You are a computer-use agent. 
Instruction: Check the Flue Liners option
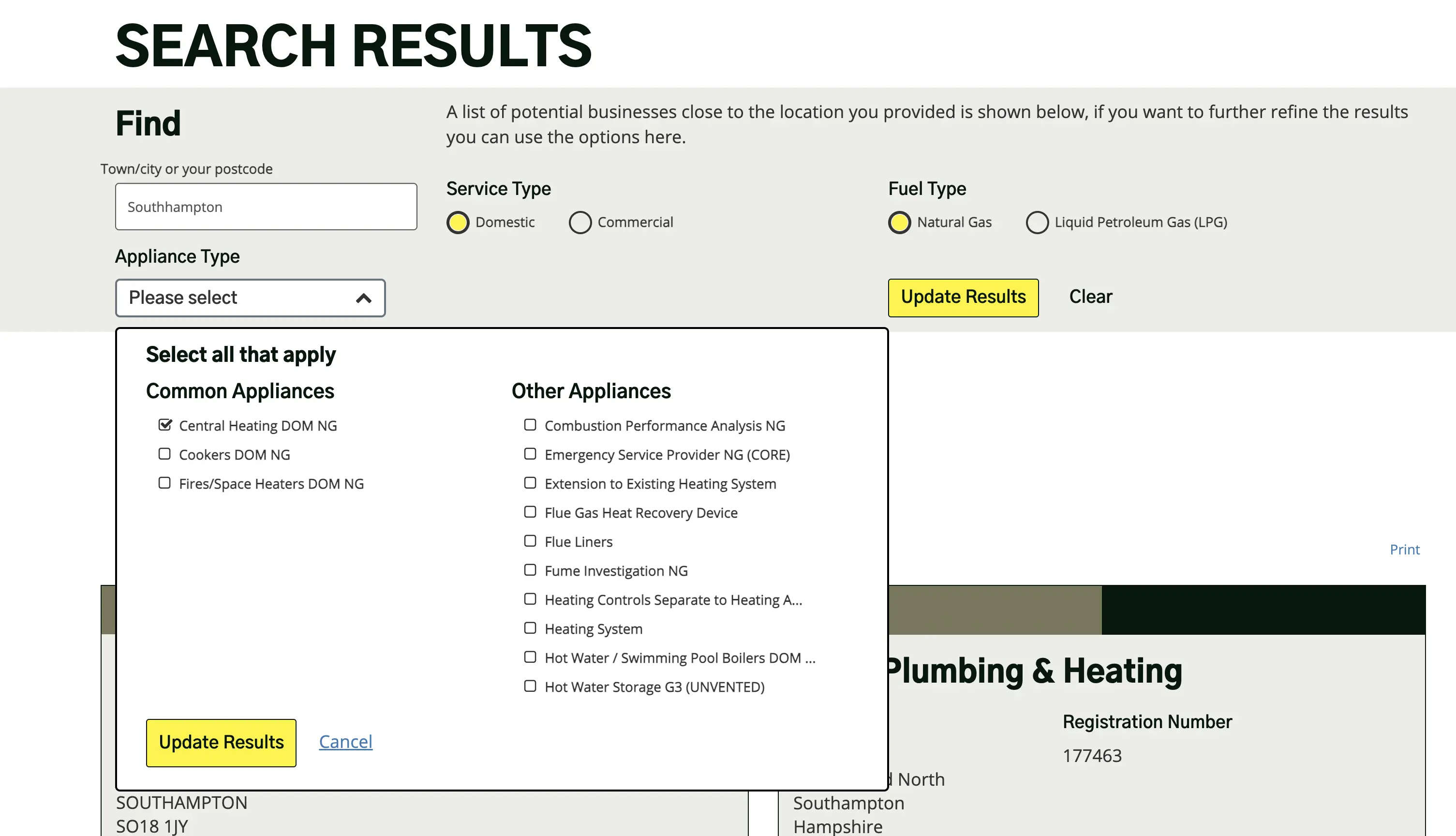click(530, 541)
